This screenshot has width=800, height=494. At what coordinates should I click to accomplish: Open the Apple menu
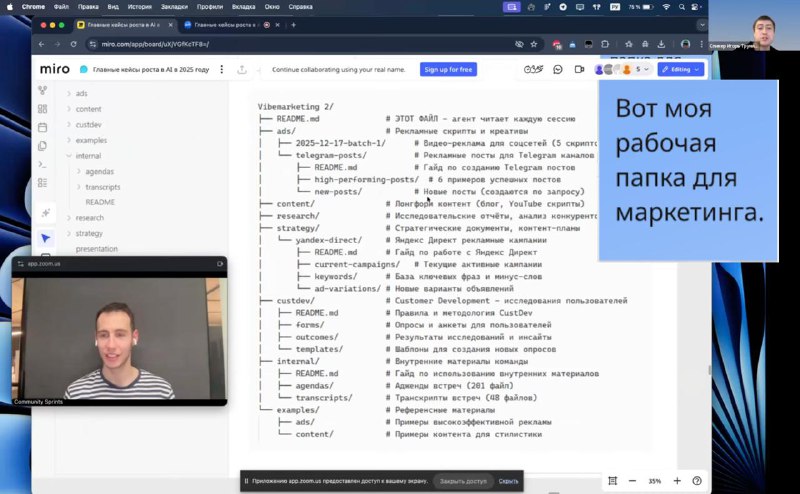point(9,7)
